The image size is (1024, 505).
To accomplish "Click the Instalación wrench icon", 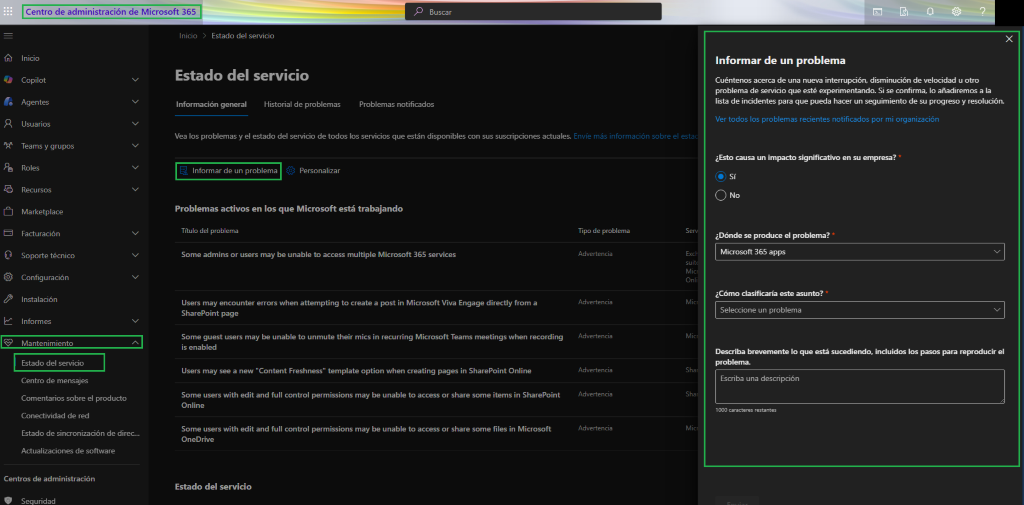I will [8, 299].
